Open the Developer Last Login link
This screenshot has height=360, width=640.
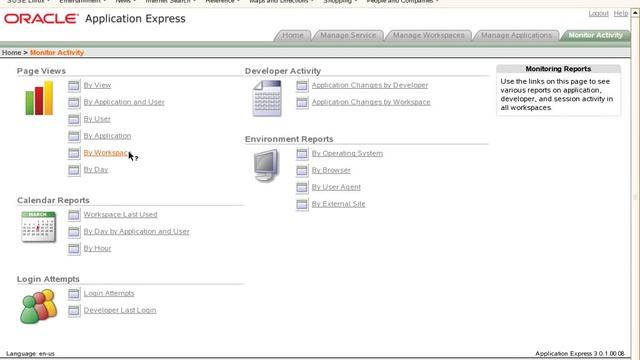(120, 310)
